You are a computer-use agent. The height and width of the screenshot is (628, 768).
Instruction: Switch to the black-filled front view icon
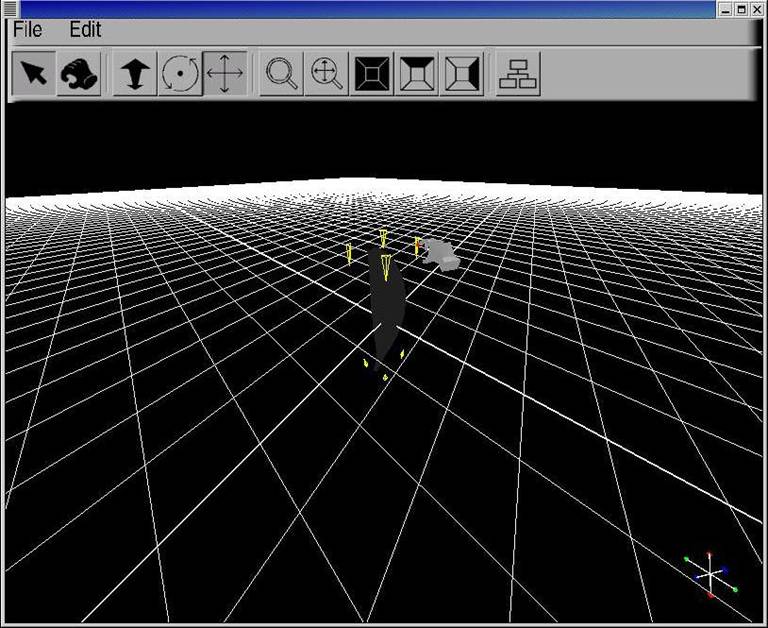click(x=372, y=73)
